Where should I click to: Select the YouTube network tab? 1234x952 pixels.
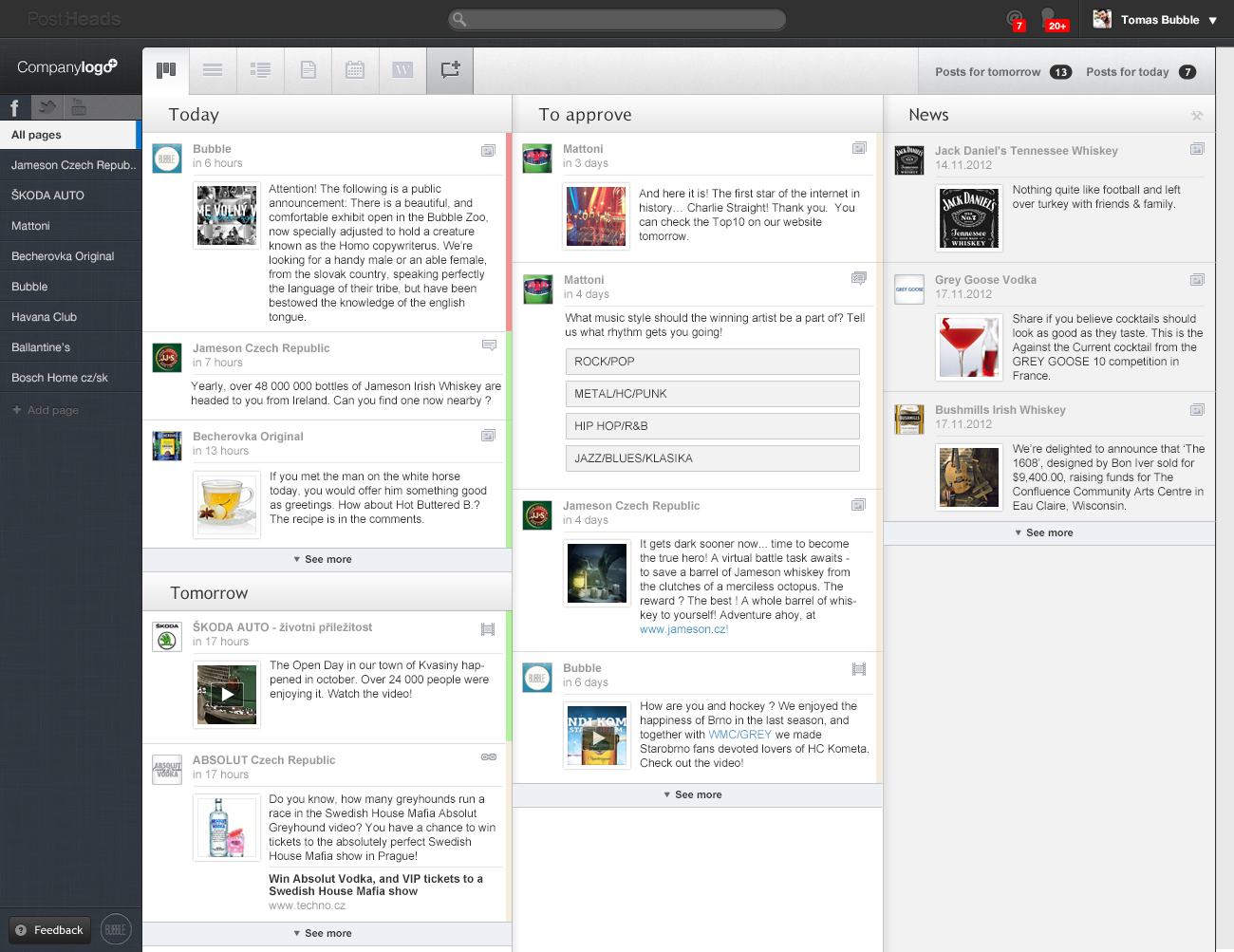(79, 107)
